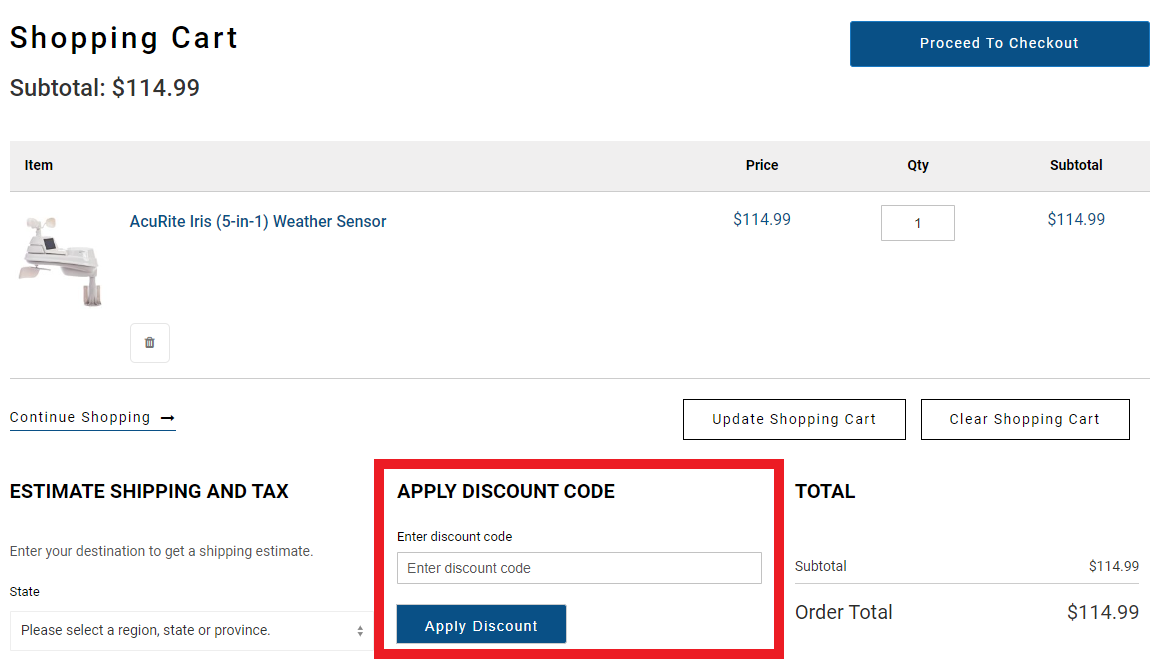This screenshot has width=1165, height=660.
Task: Click the Subtotal column header
Action: (x=1076, y=165)
